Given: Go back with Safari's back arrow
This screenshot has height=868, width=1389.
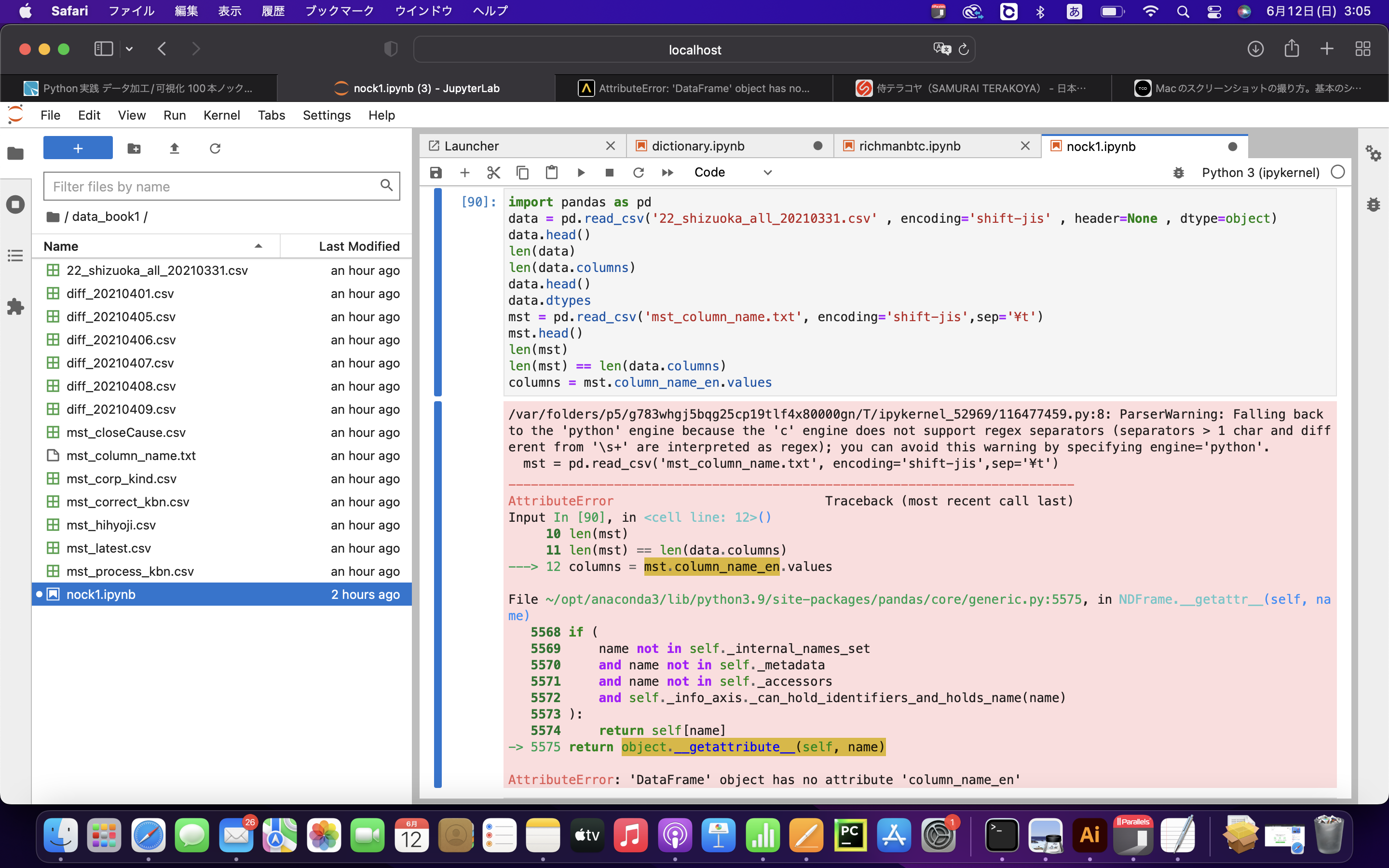Looking at the screenshot, I should (162, 49).
